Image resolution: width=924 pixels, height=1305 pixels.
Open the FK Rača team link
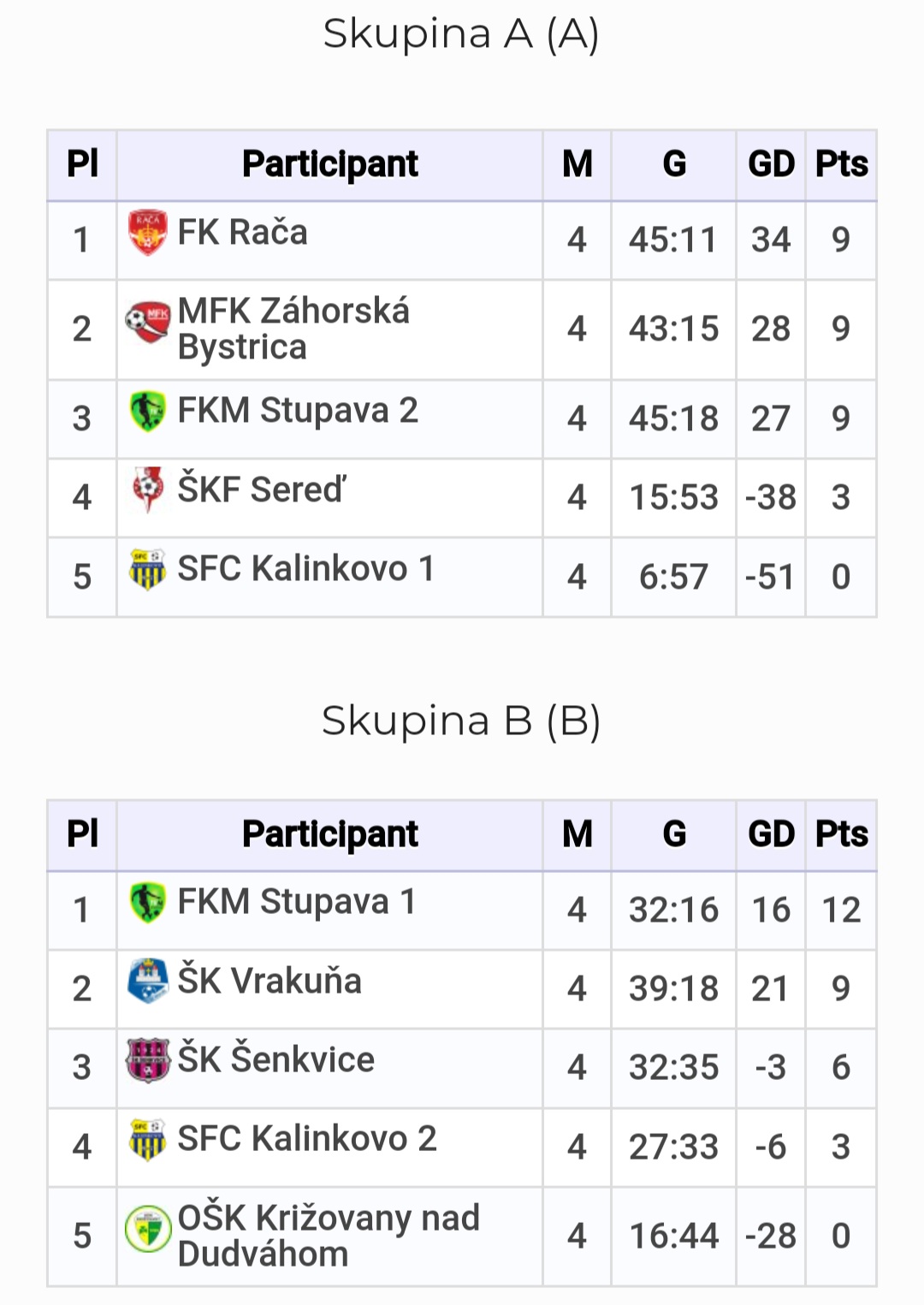242,233
